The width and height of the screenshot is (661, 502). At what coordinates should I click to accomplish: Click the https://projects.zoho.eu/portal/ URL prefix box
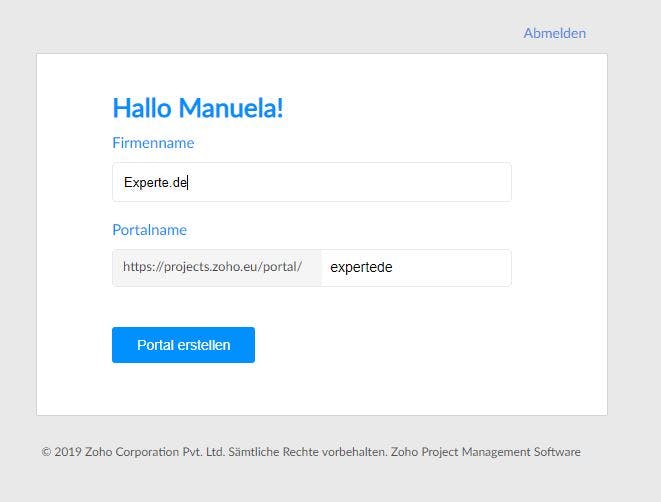point(217,267)
